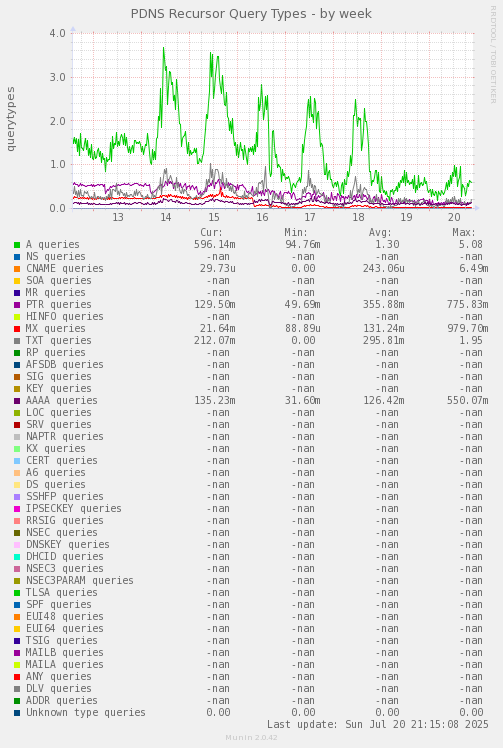Click the vertical querytypes axis title
The image size is (503, 748).
click(10, 119)
